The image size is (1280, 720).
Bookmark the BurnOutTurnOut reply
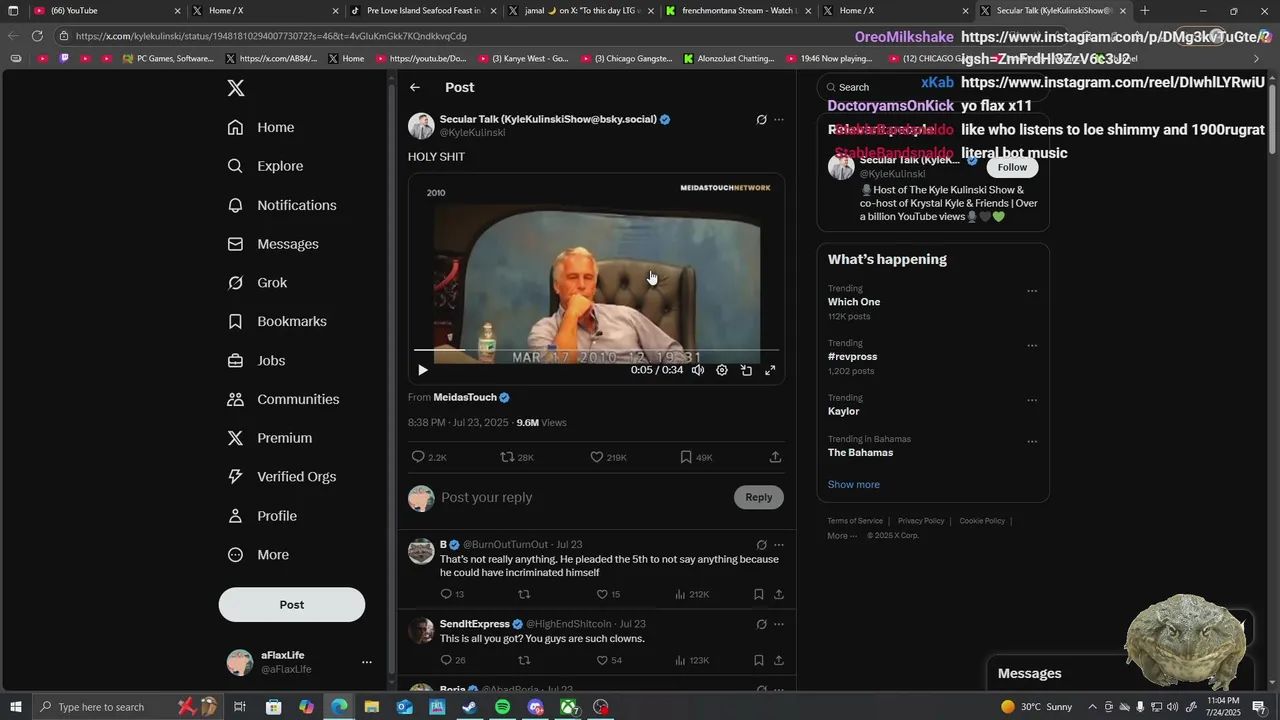(x=759, y=594)
